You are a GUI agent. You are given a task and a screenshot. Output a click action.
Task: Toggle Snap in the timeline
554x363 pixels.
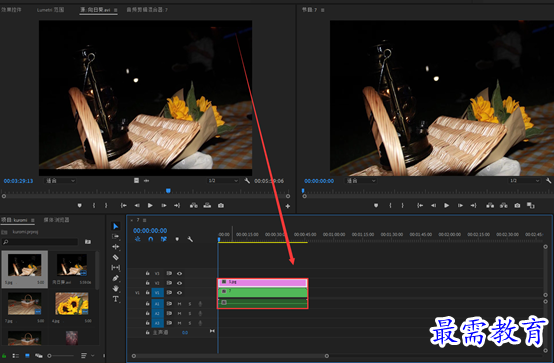[151, 239]
